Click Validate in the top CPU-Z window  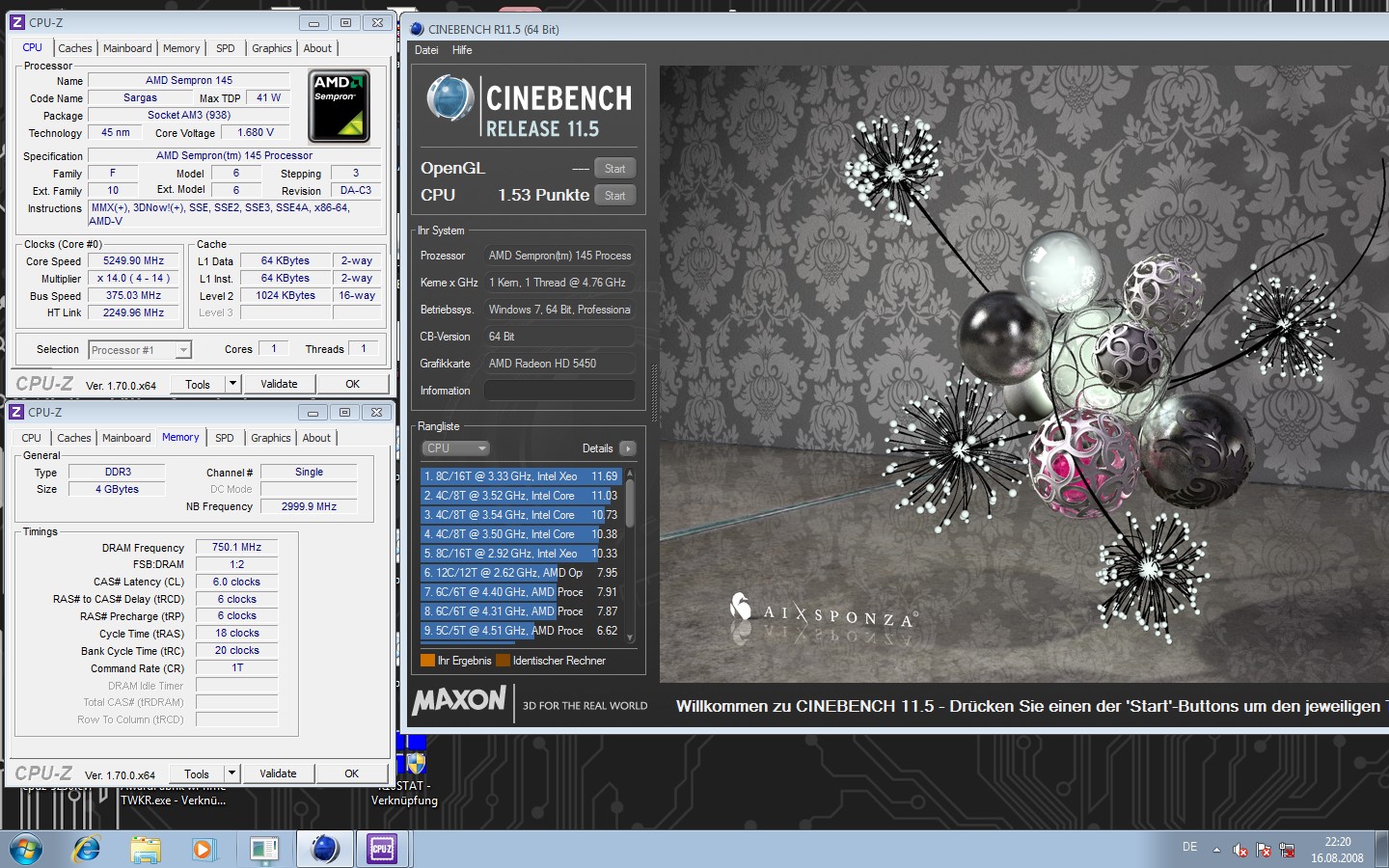(280, 384)
